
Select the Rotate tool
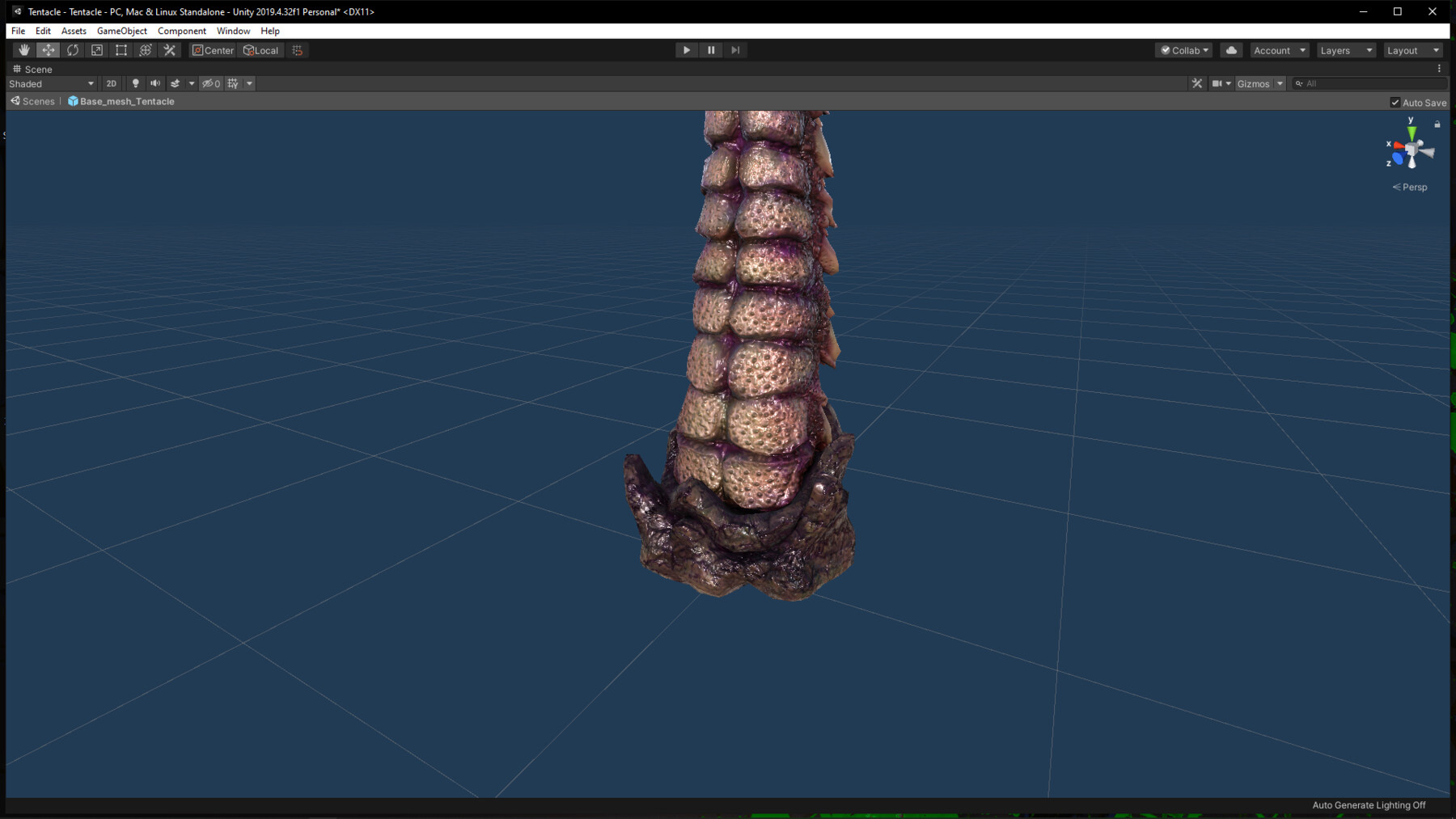click(73, 49)
